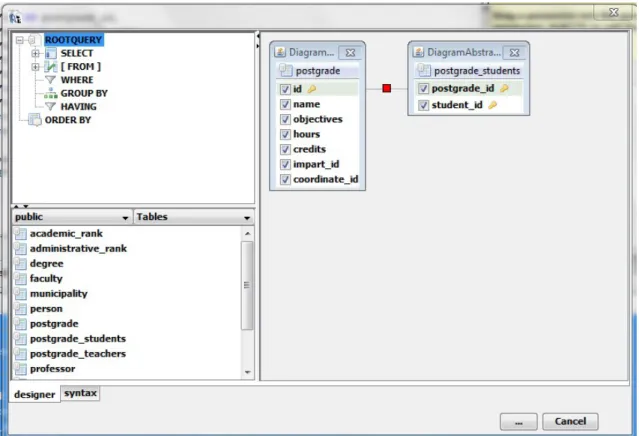
Task: Click the dialog title bar app icon
Action: click(15, 18)
